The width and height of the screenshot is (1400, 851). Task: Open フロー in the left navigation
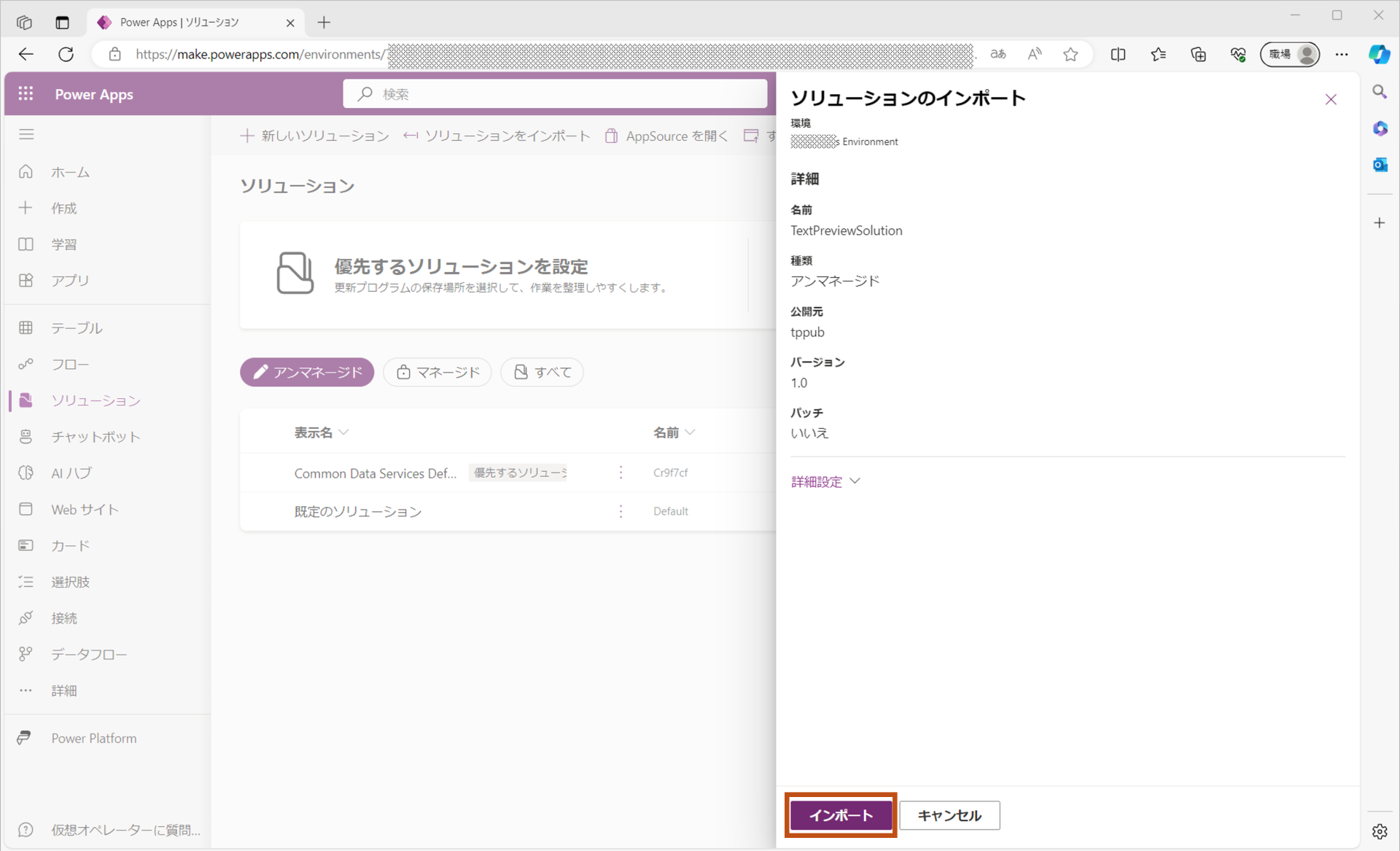(x=70, y=364)
